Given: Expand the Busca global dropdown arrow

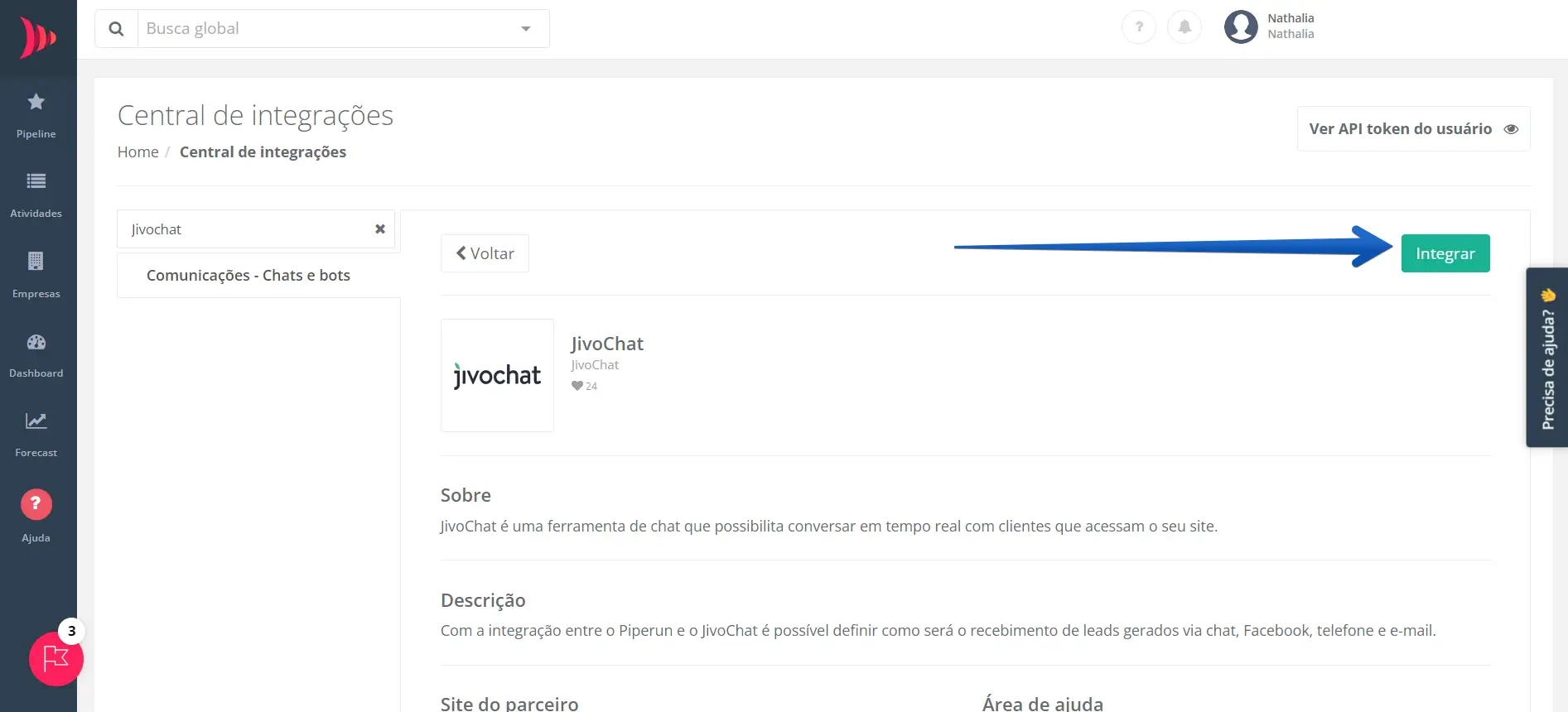Looking at the screenshot, I should point(525,29).
